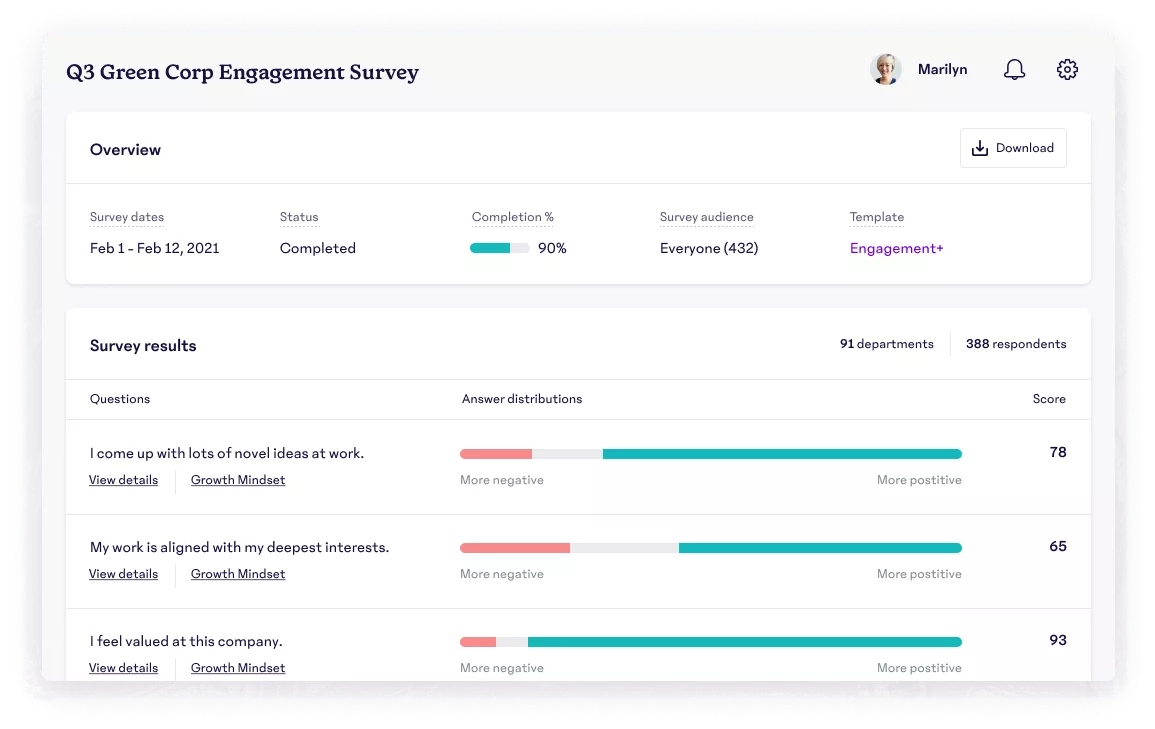Click the Questions column header
This screenshot has width=1155, height=729.
pyautogui.click(x=120, y=399)
